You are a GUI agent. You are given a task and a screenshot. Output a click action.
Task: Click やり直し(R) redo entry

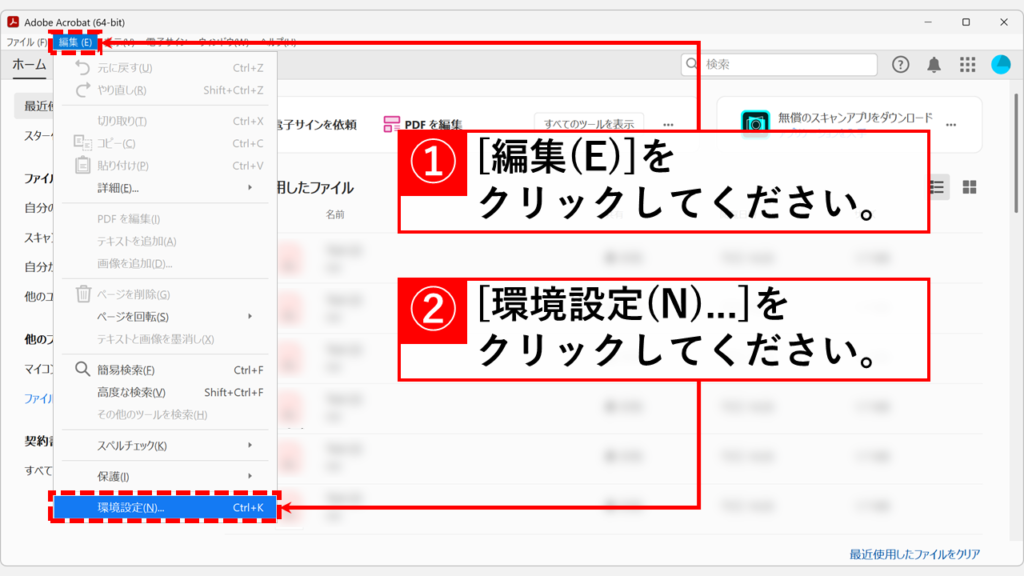point(165,90)
